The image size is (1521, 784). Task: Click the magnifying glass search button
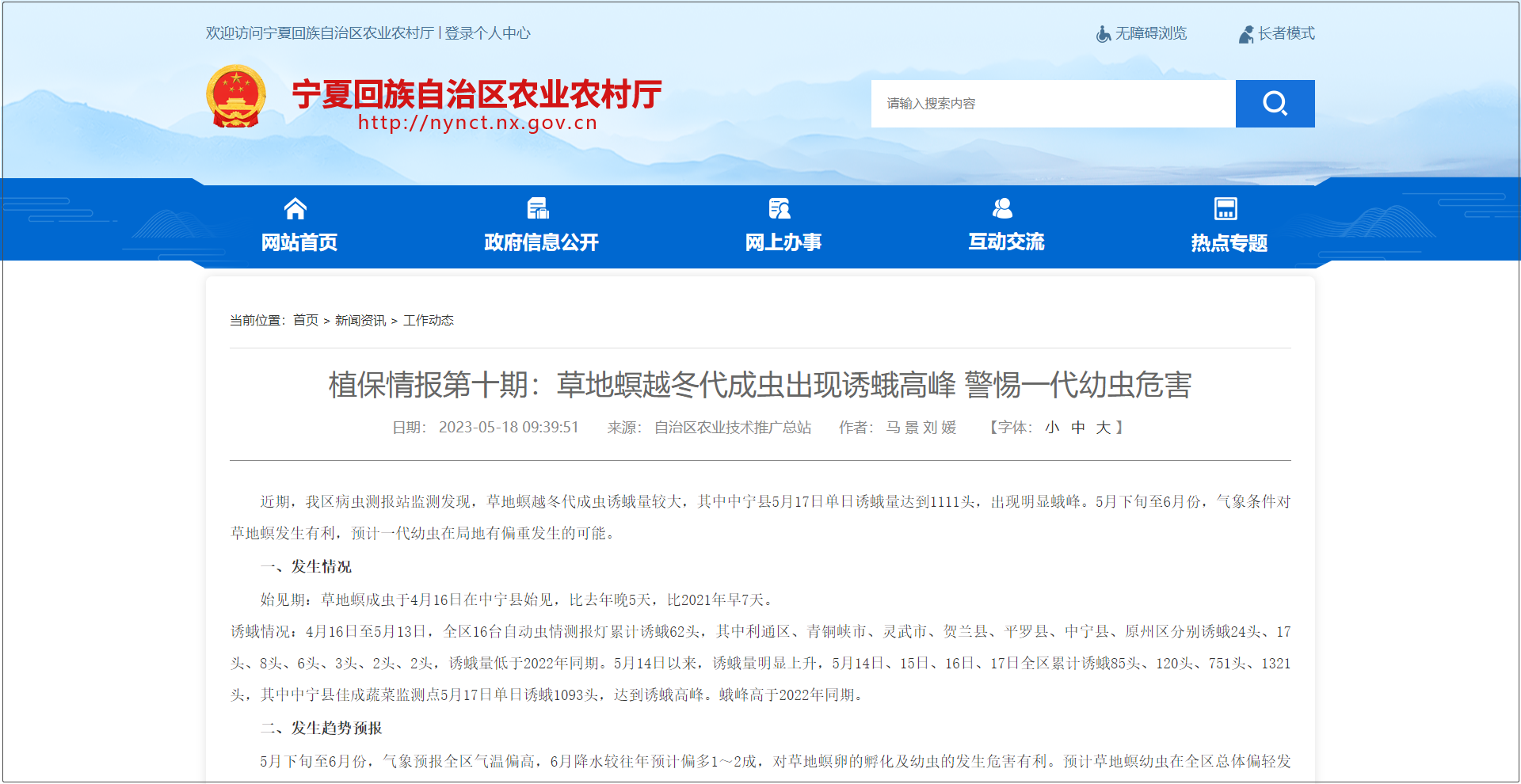1275,104
